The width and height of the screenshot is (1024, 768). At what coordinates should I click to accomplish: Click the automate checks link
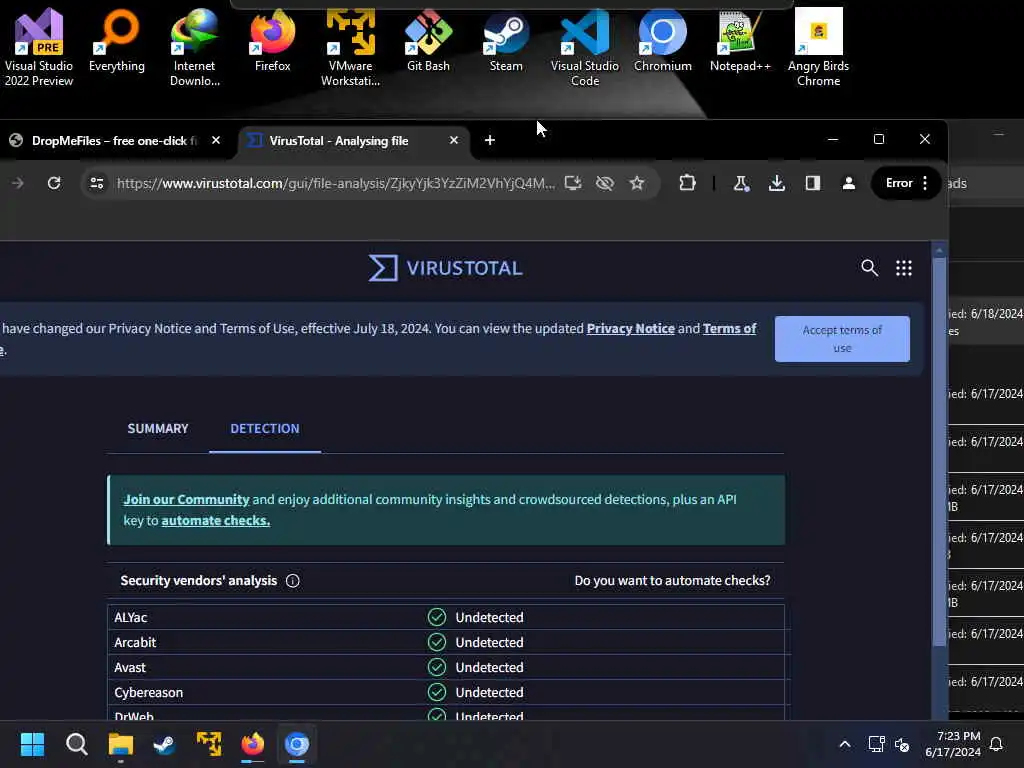click(x=216, y=520)
